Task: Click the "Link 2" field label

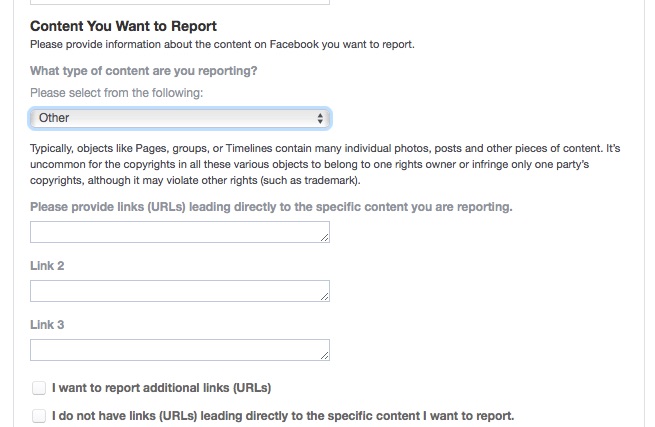Action: pyautogui.click(x=48, y=266)
